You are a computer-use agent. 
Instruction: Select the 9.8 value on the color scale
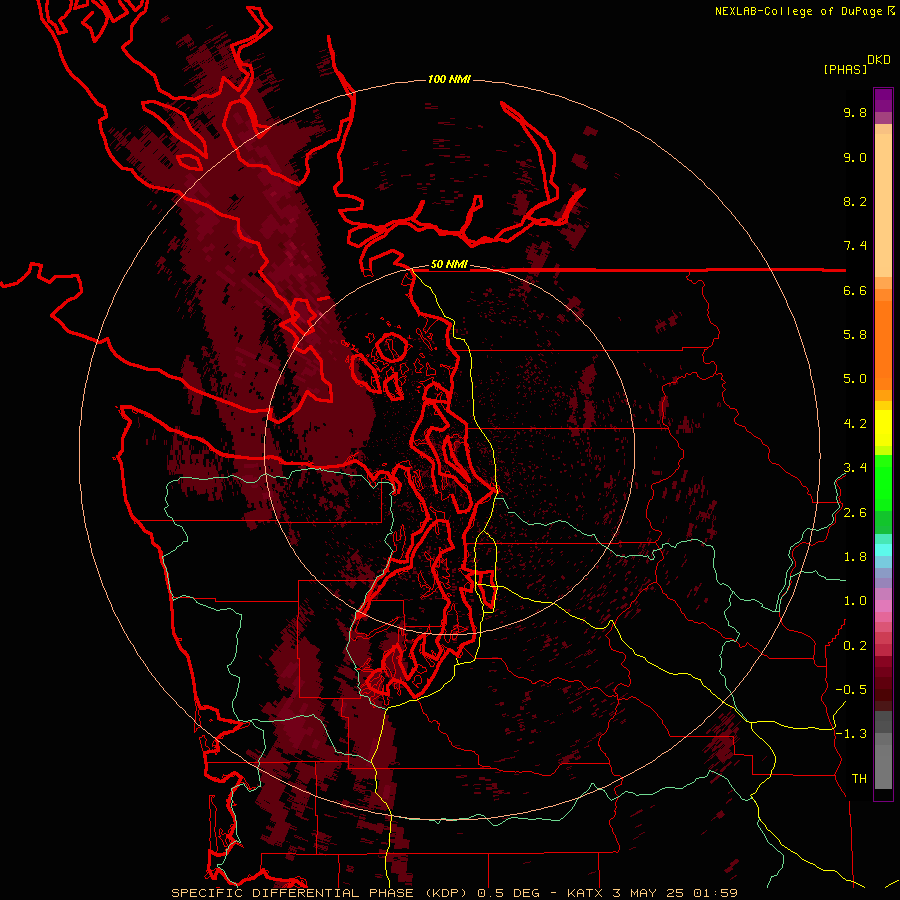[x=855, y=112]
